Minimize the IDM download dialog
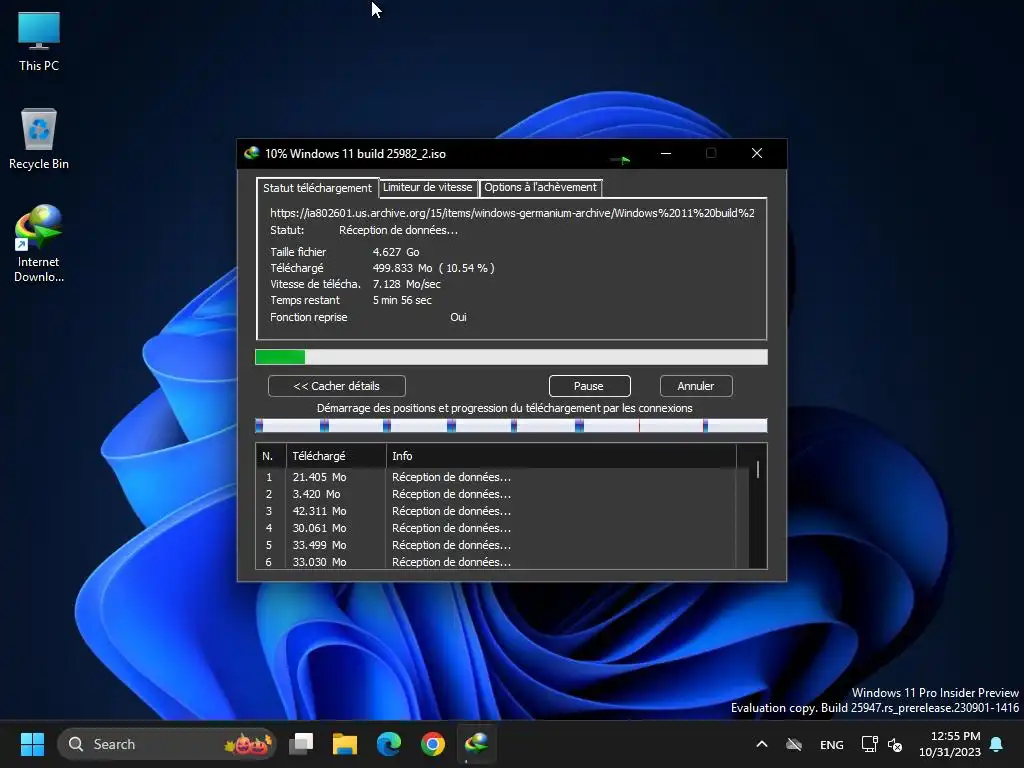 point(665,153)
